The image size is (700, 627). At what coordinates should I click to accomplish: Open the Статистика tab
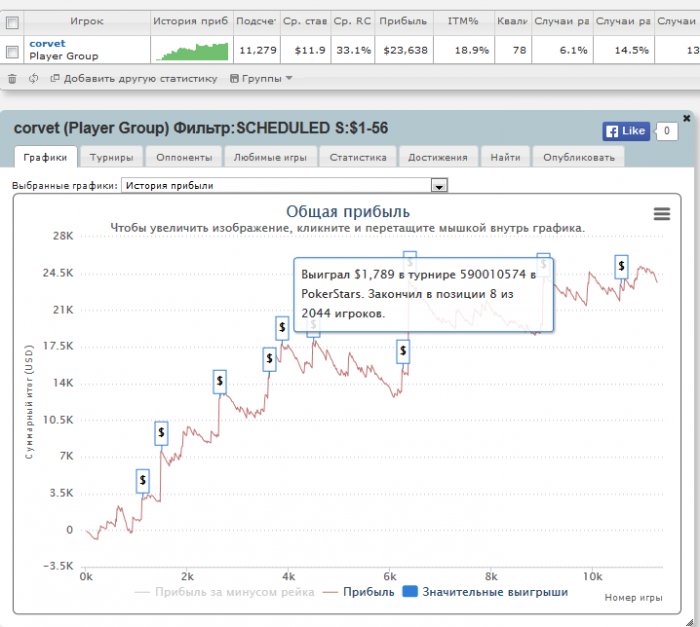coord(358,157)
